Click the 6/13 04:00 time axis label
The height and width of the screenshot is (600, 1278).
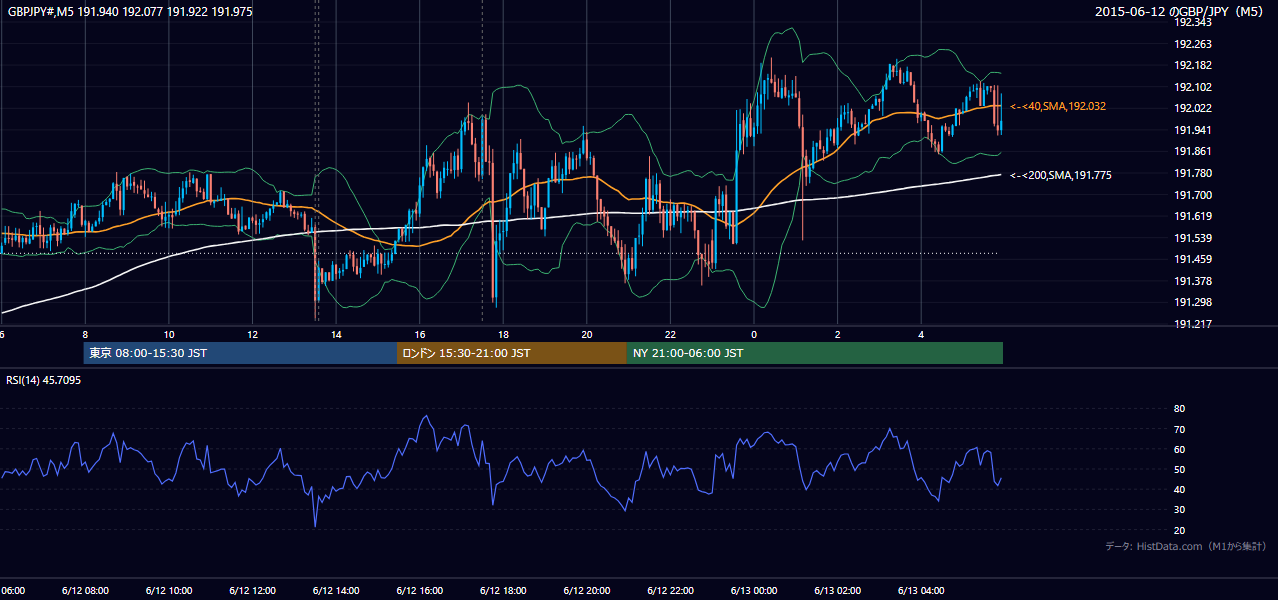[x=921, y=590]
